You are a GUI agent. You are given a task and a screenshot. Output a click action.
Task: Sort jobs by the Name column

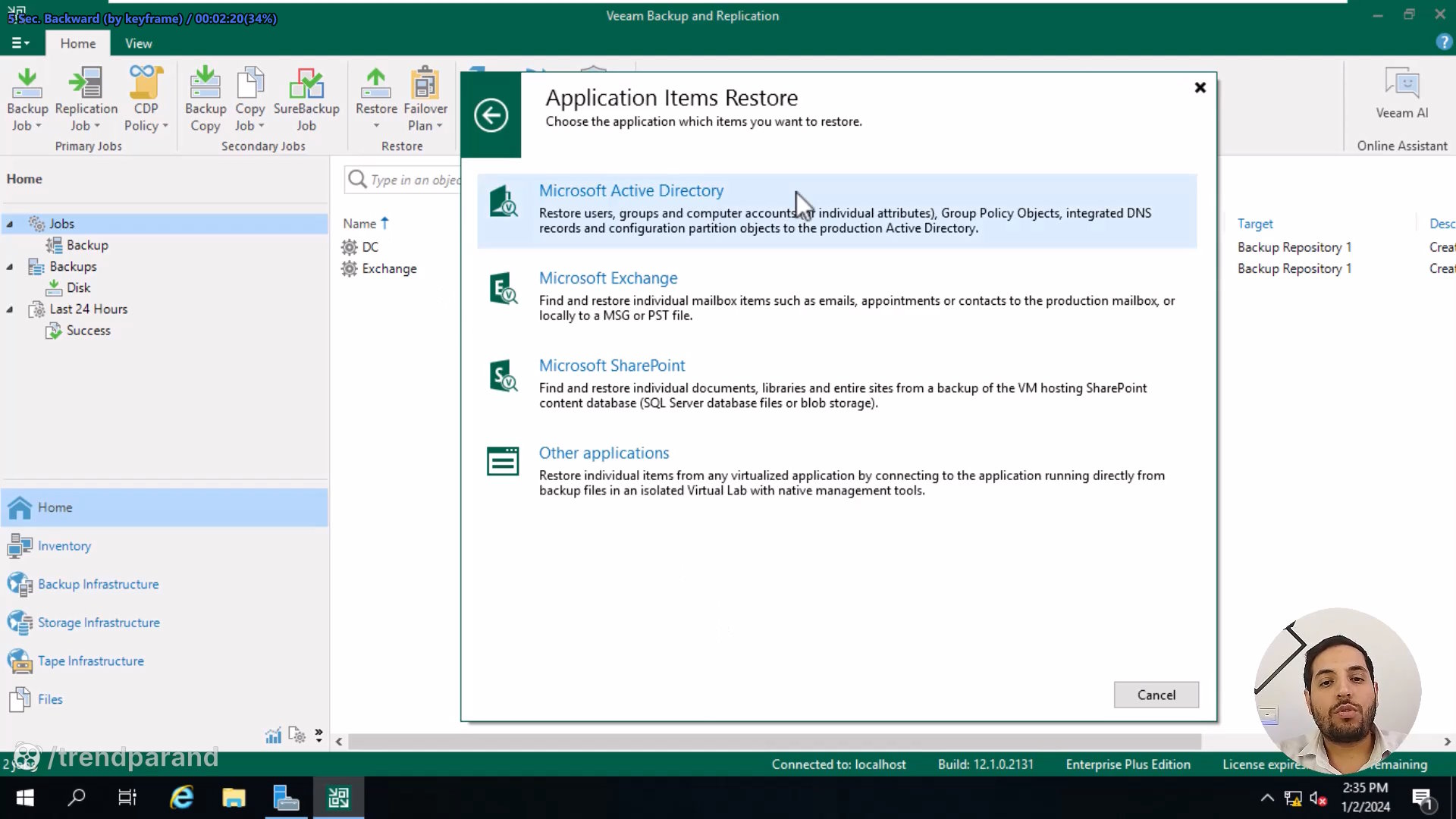coord(359,224)
